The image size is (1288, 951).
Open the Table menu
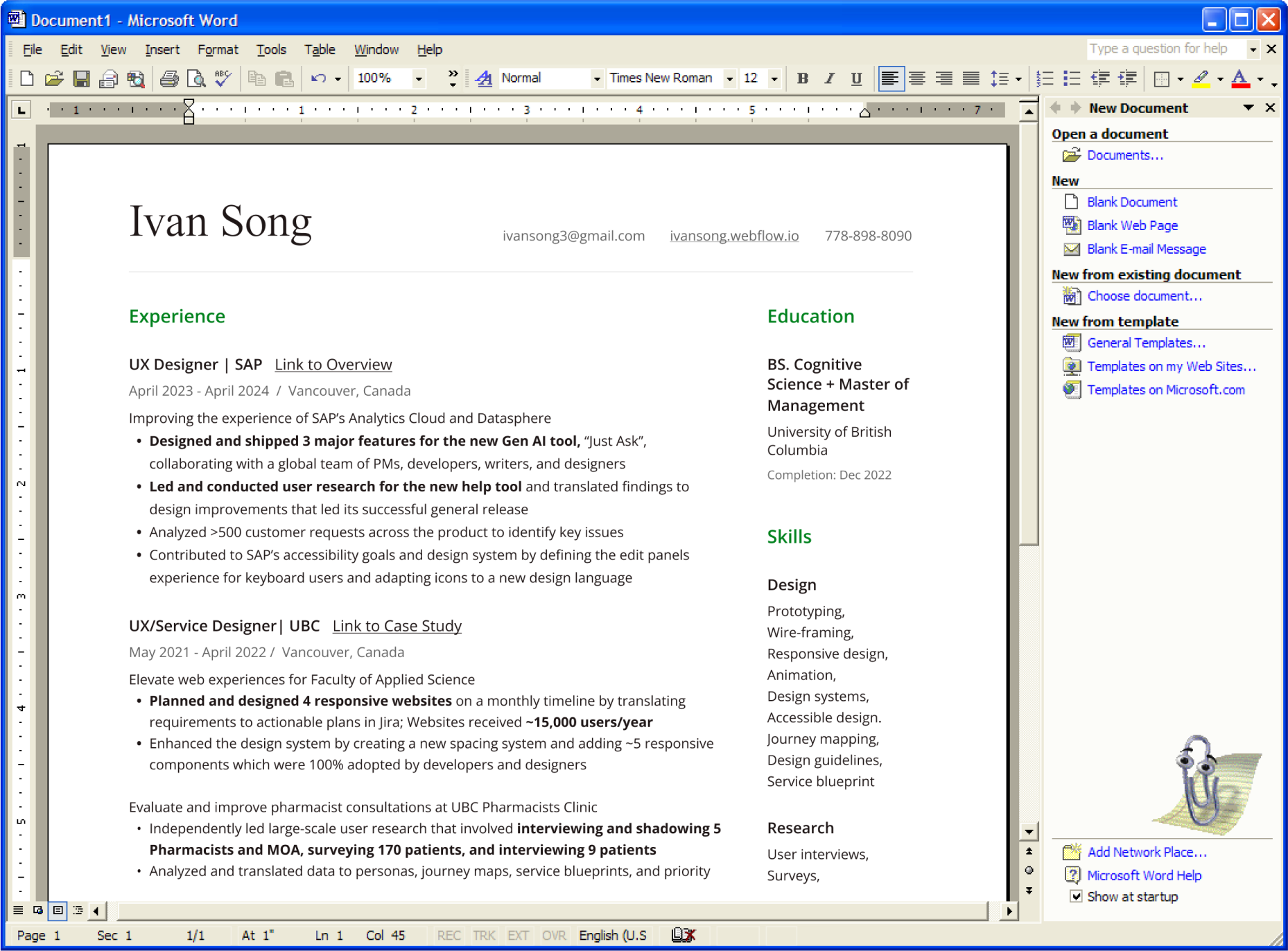click(x=320, y=49)
